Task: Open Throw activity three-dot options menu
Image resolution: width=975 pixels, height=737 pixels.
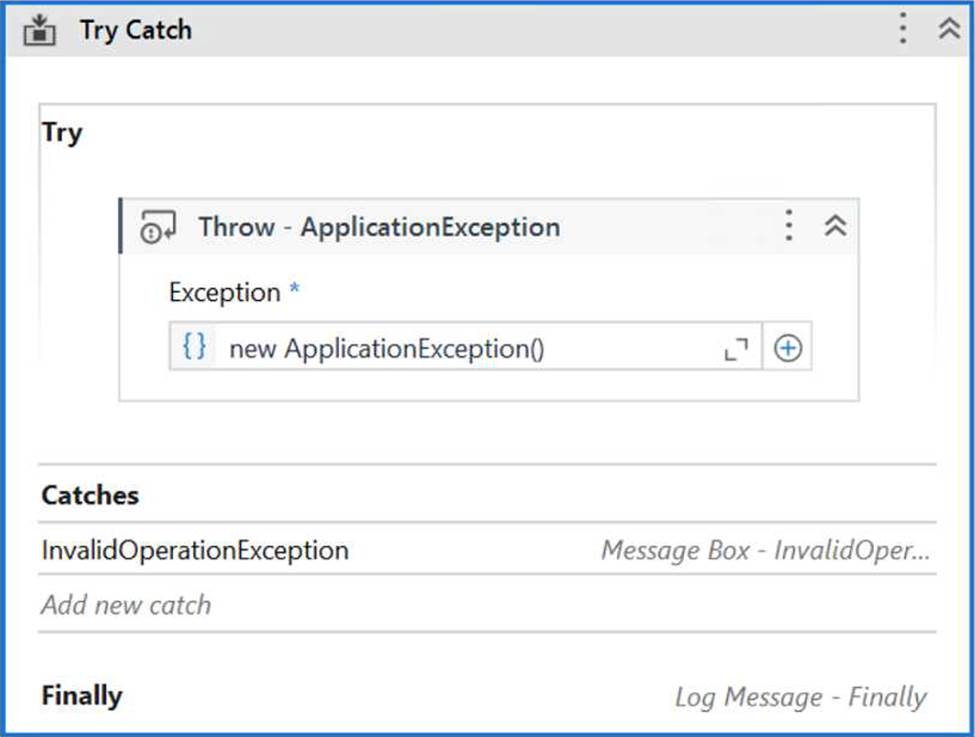Action: [x=788, y=225]
